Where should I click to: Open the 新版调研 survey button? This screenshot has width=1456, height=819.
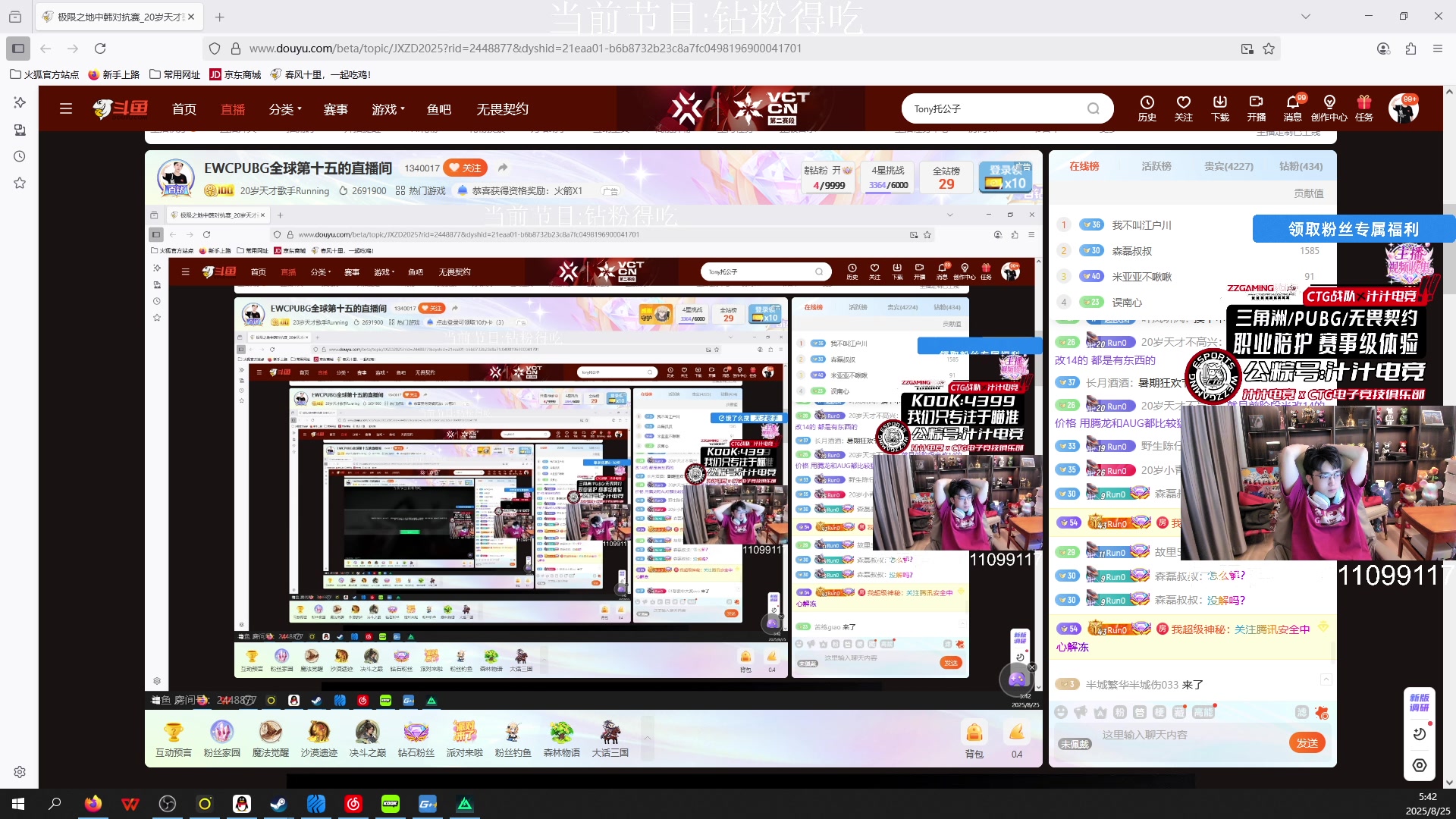coord(1420,702)
